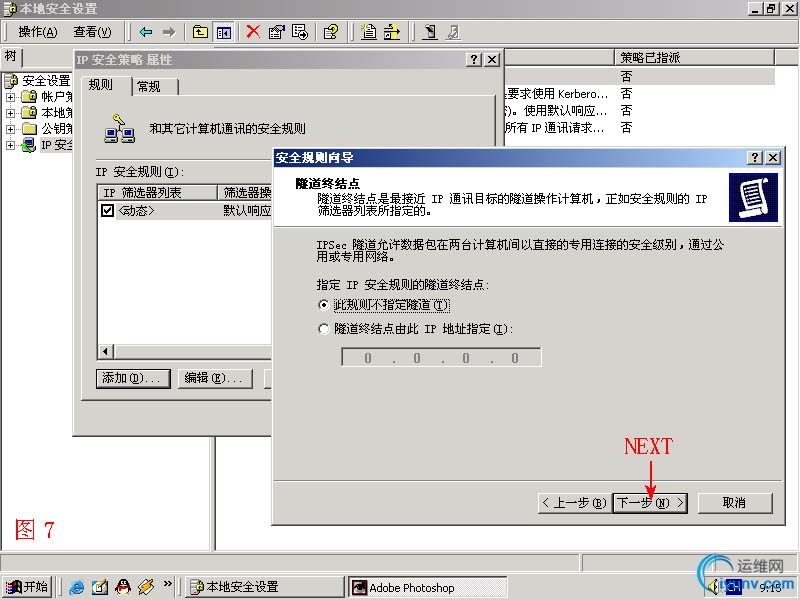This screenshot has height=600, width=800.
Task: Select the IP 安全策略 computer icon in tree
Action: tap(29, 145)
